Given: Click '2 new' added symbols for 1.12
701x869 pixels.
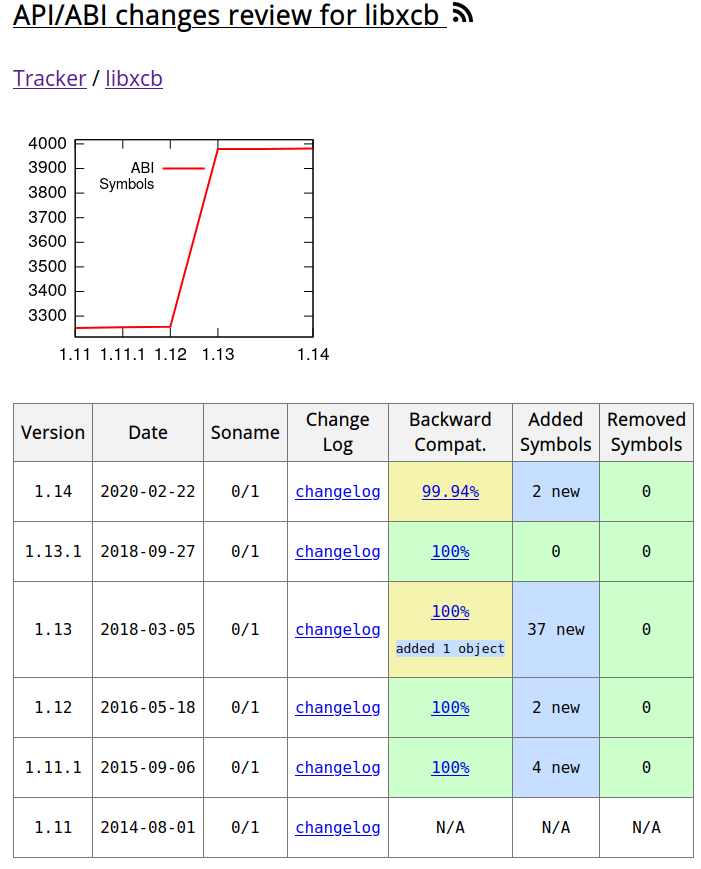Looking at the screenshot, I should [556, 708].
